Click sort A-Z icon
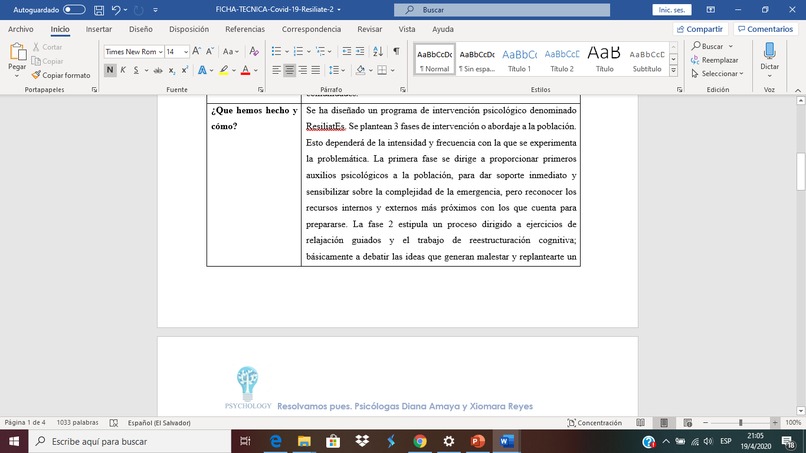Screen dimensions: 806x453 (378, 51)
